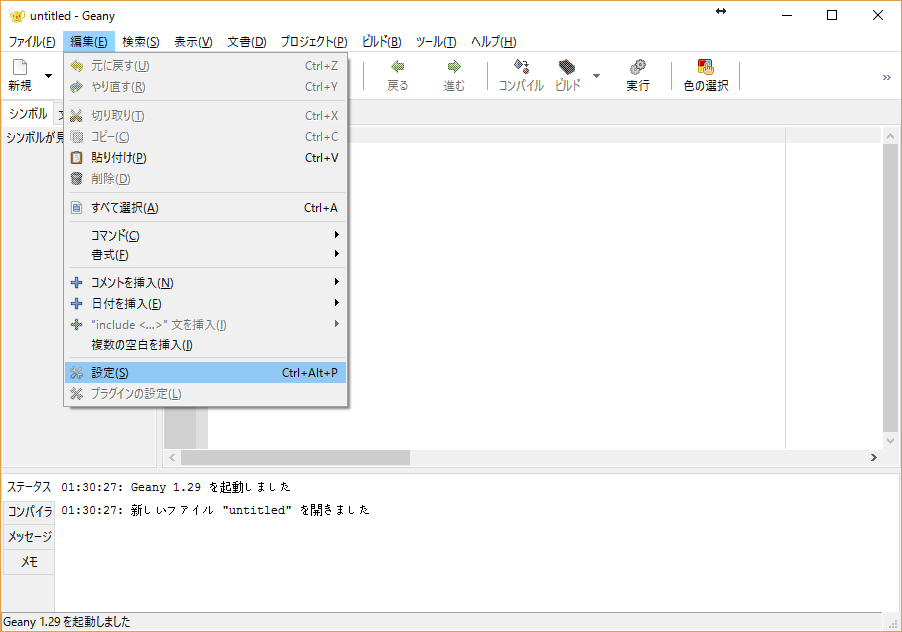Click the New file (新規) toolbar icon
Viewport: 902px width, 632px height.
click(x=20, y=67)
